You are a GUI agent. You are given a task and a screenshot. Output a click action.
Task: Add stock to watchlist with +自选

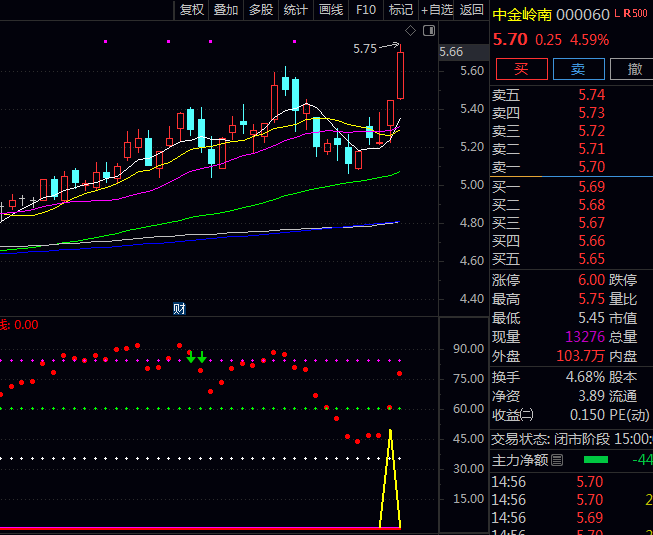click(x=437, y=10)
